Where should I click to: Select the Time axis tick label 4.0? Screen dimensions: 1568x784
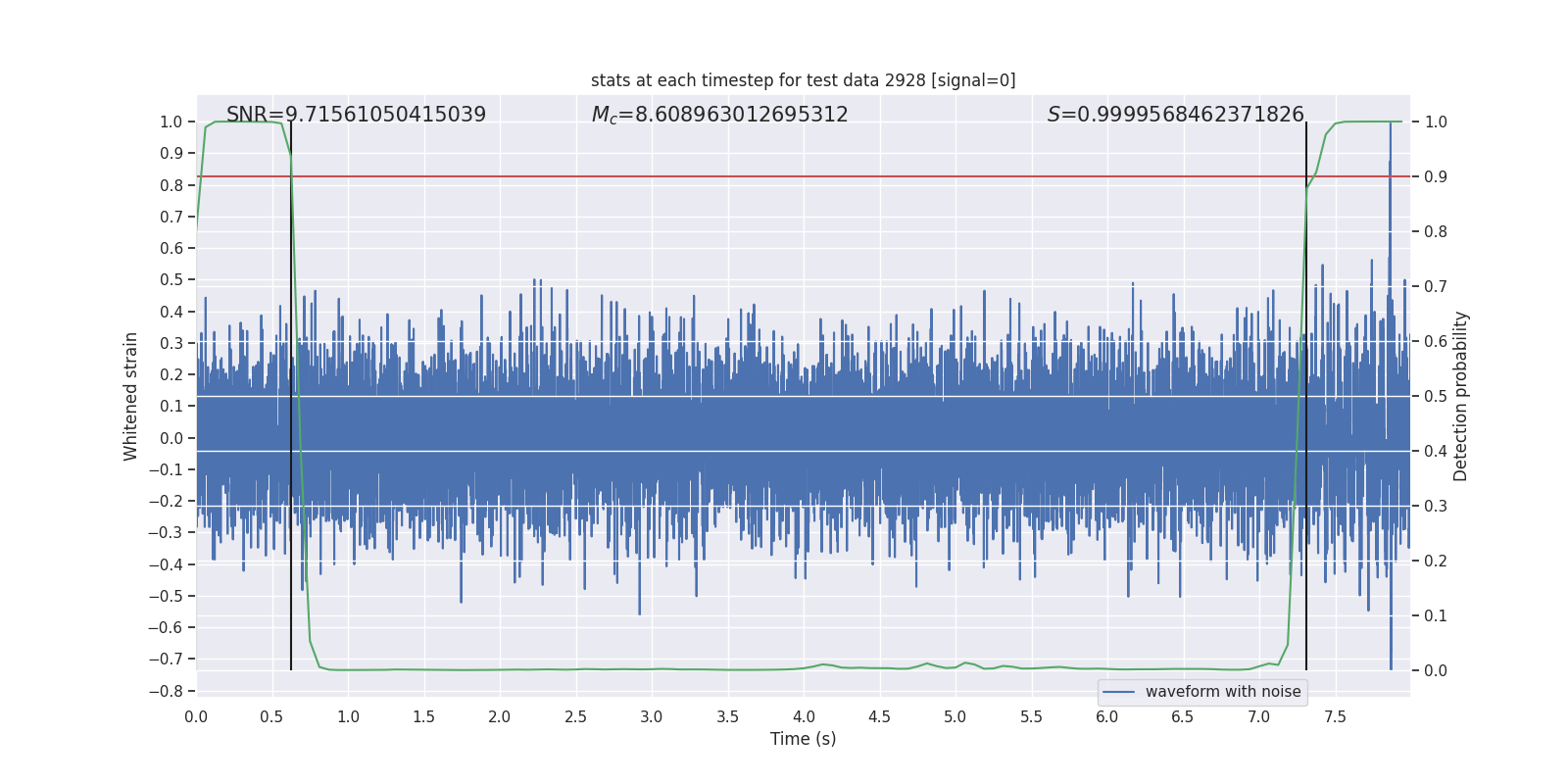(804, 716)
